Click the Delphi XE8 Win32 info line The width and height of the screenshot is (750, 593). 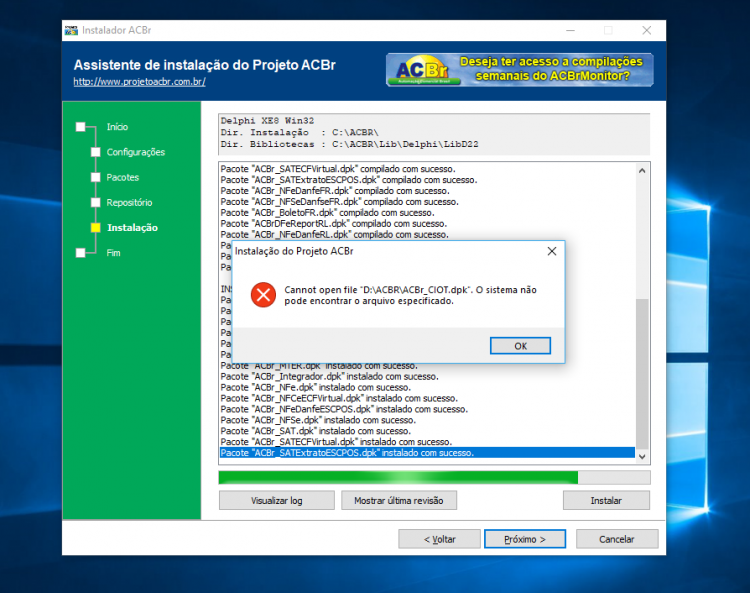pos(267,121)
